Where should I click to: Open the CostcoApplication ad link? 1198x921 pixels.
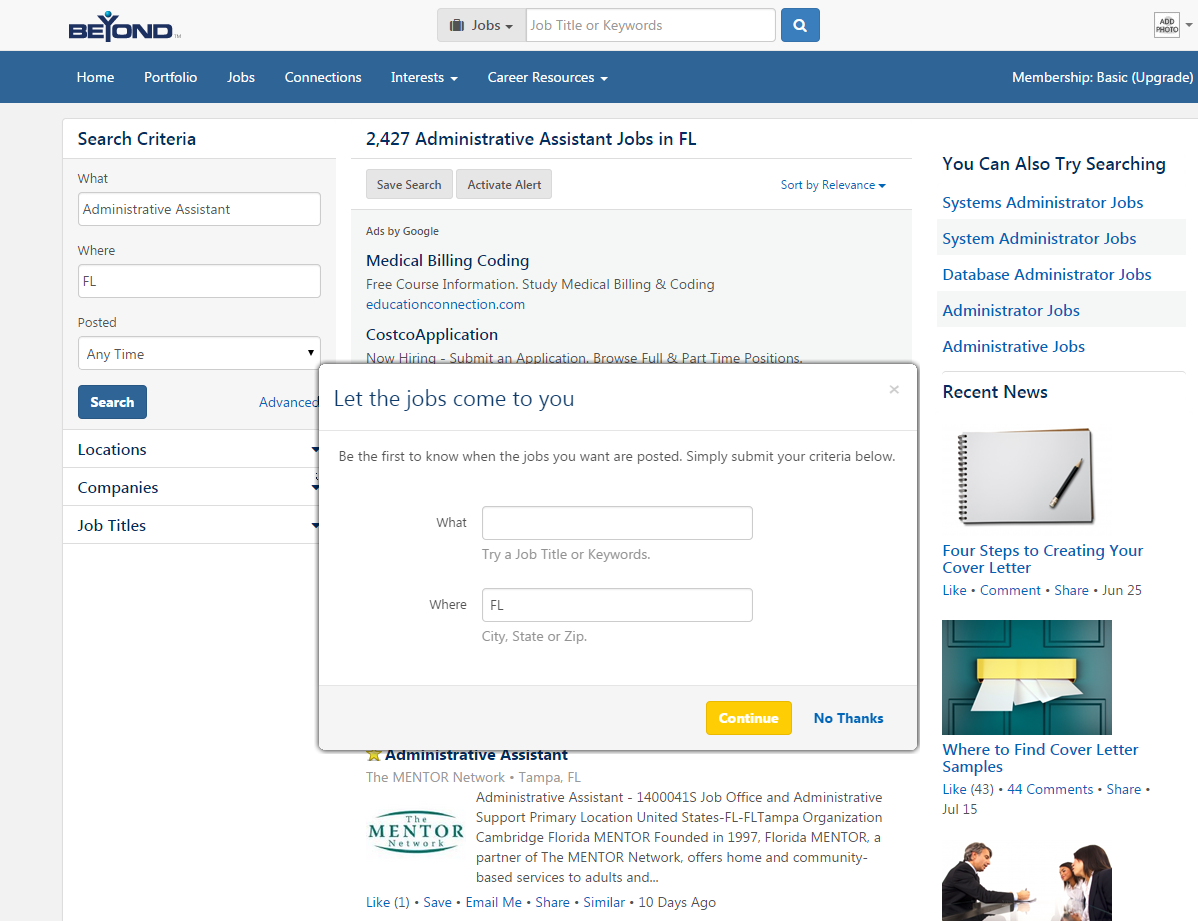432,335
